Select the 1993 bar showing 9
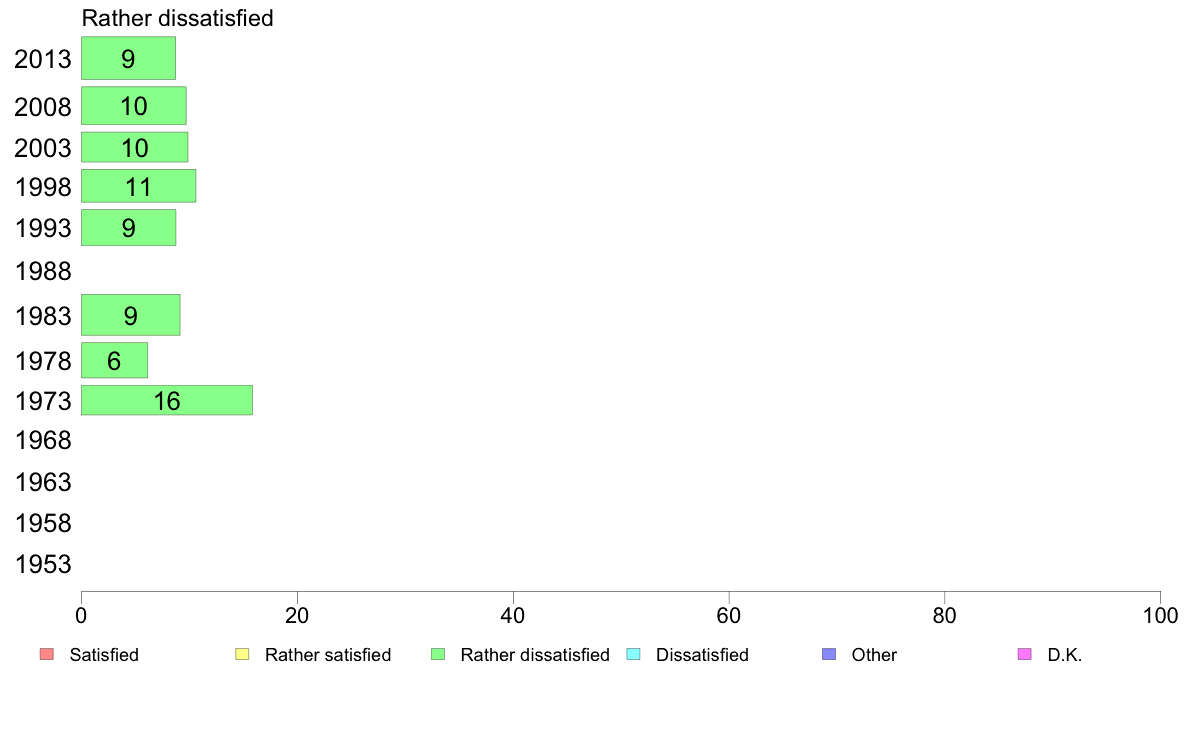 [128, 227]
